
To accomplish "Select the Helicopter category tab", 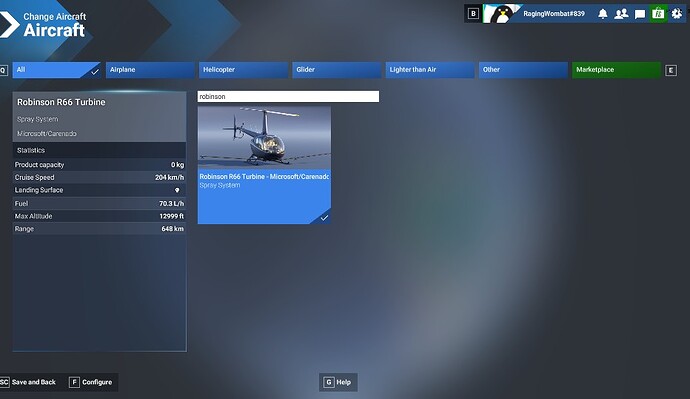I will click(243, 70).
